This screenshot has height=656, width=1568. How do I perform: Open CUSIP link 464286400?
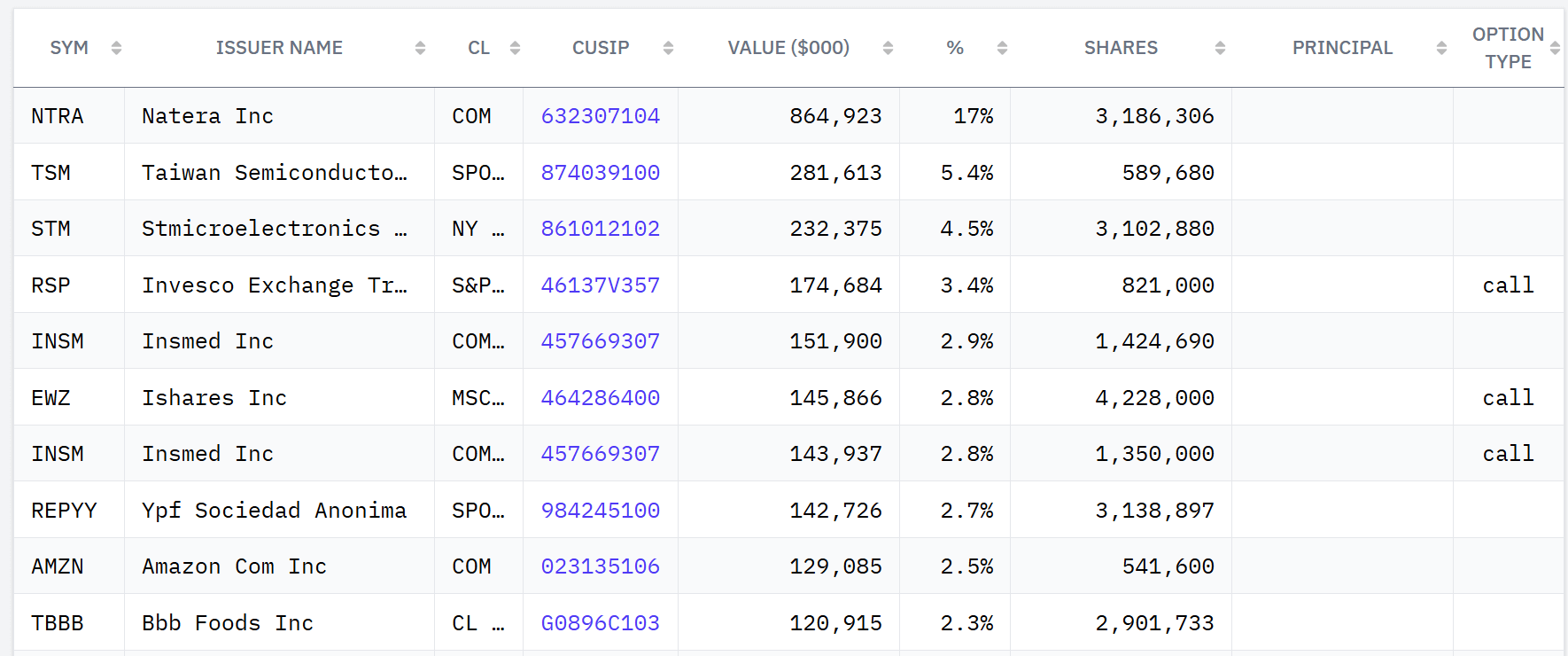click(x=601, y=398)
